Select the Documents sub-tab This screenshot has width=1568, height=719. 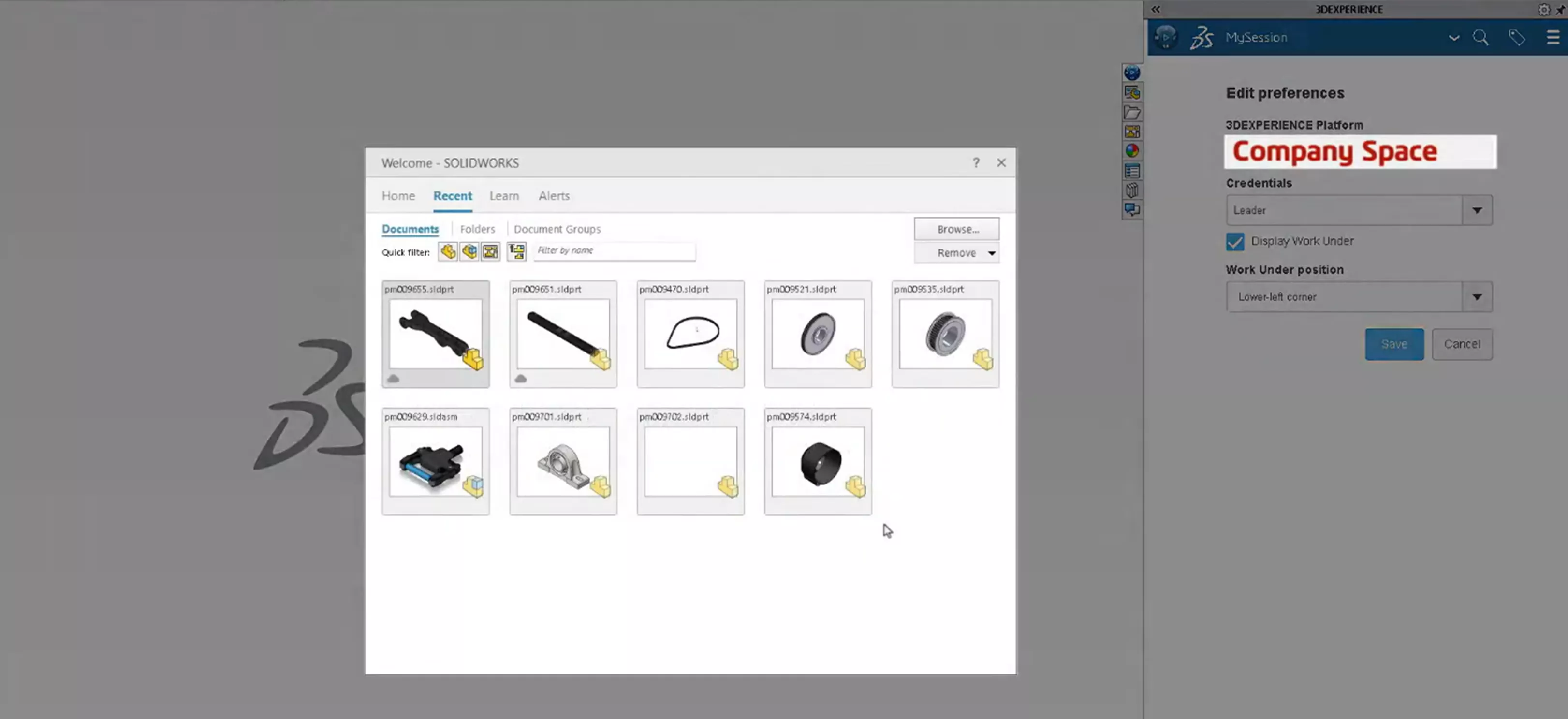pos(410,229)
